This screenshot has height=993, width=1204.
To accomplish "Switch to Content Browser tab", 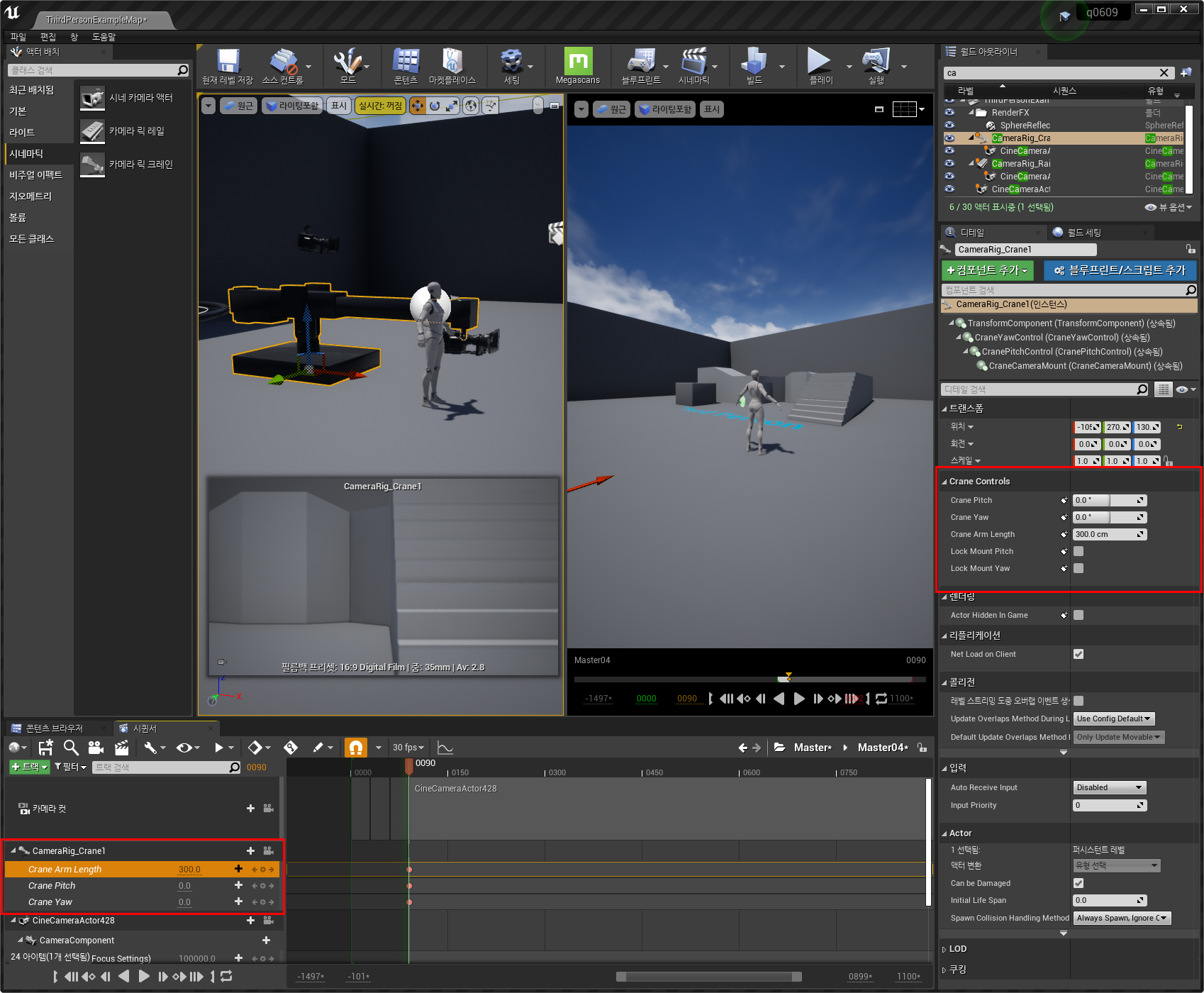I will 55,728.
